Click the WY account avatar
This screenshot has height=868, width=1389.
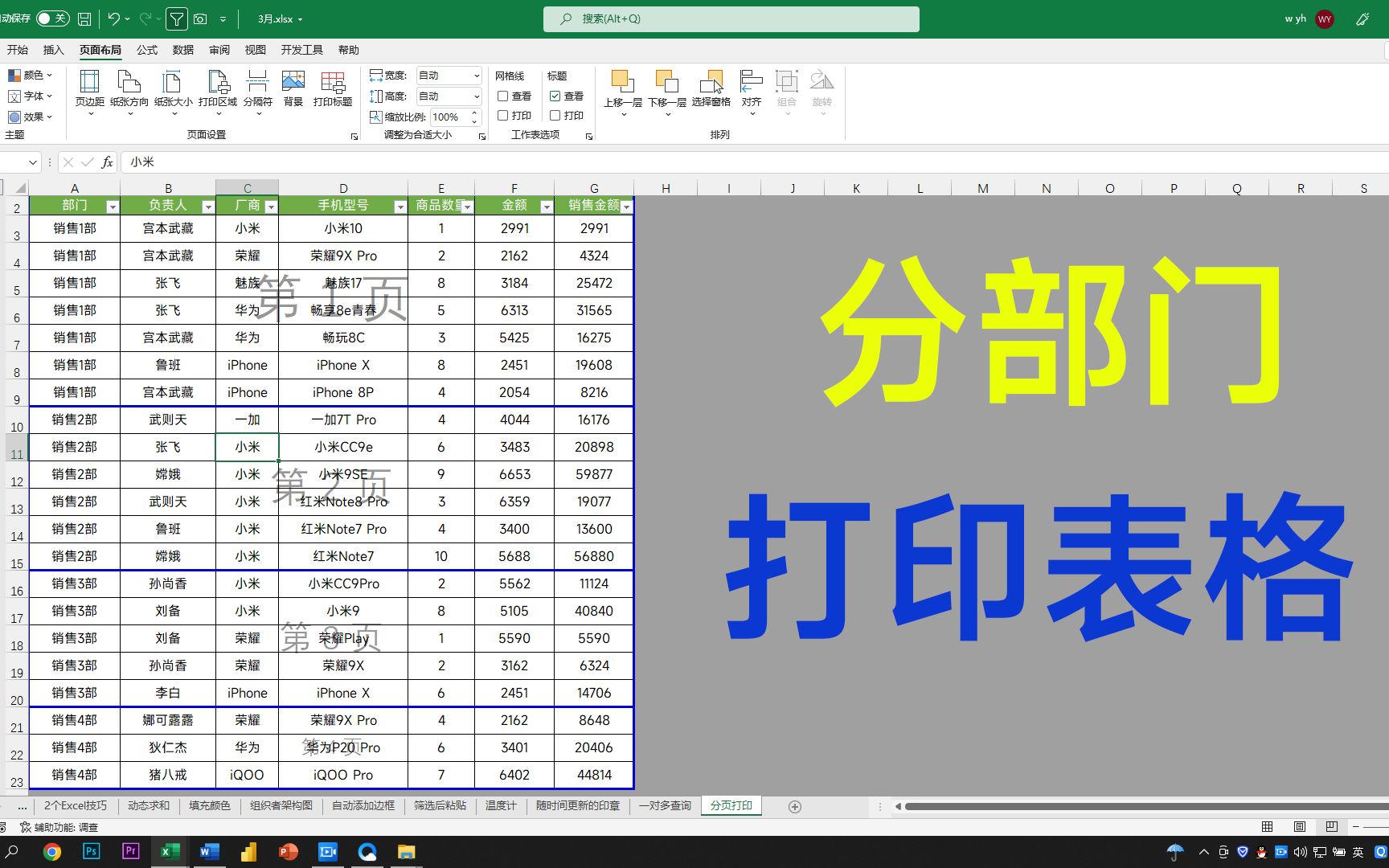pyautogui.click(x=1325, y=18)
